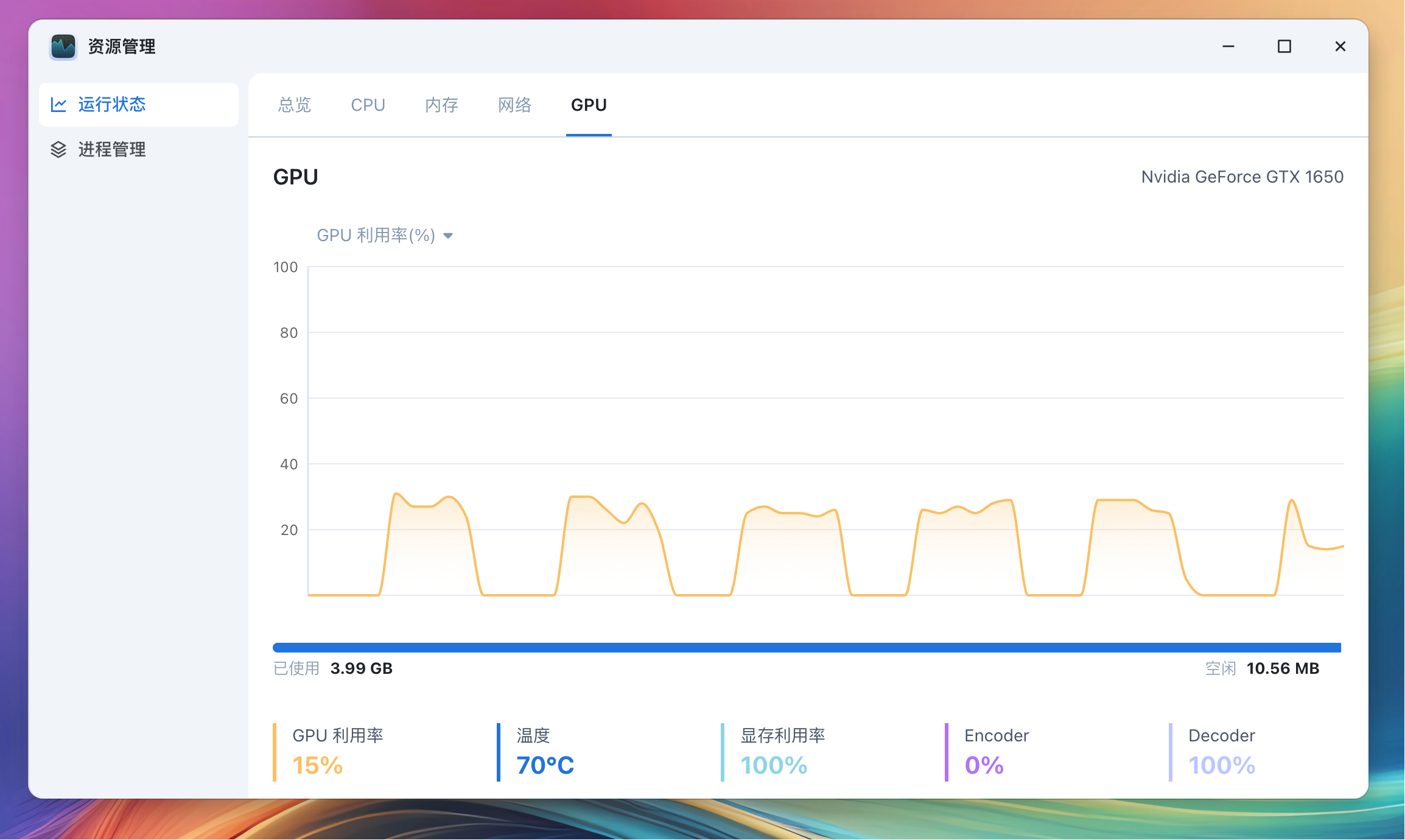This screenshot has height=840, width=1405.
Task: Click the 显存利用率 100% stat card
Action: [x=782, y=752]
